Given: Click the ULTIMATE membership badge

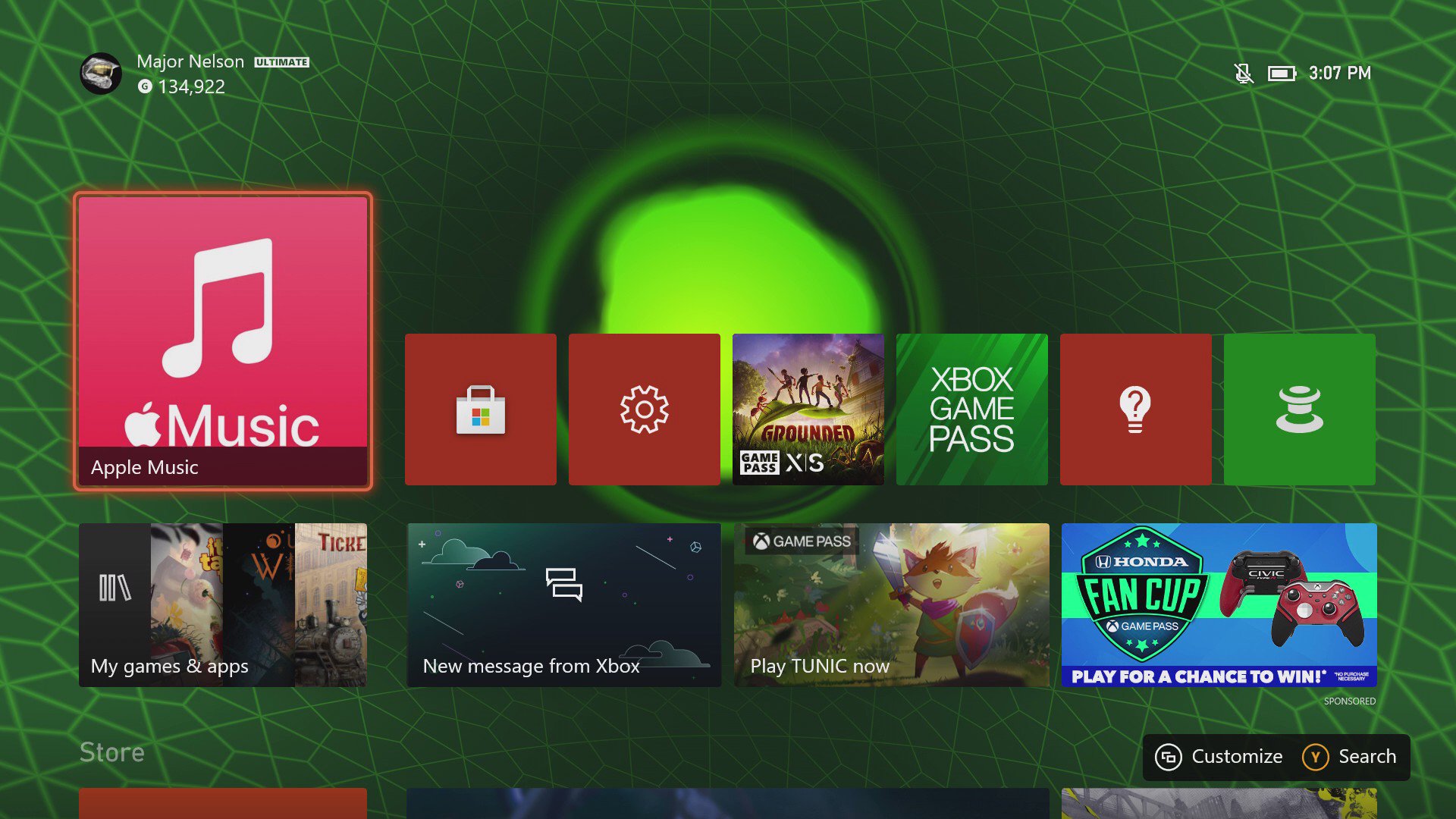Looking at the screenshot, I should [x=281, y=62].
